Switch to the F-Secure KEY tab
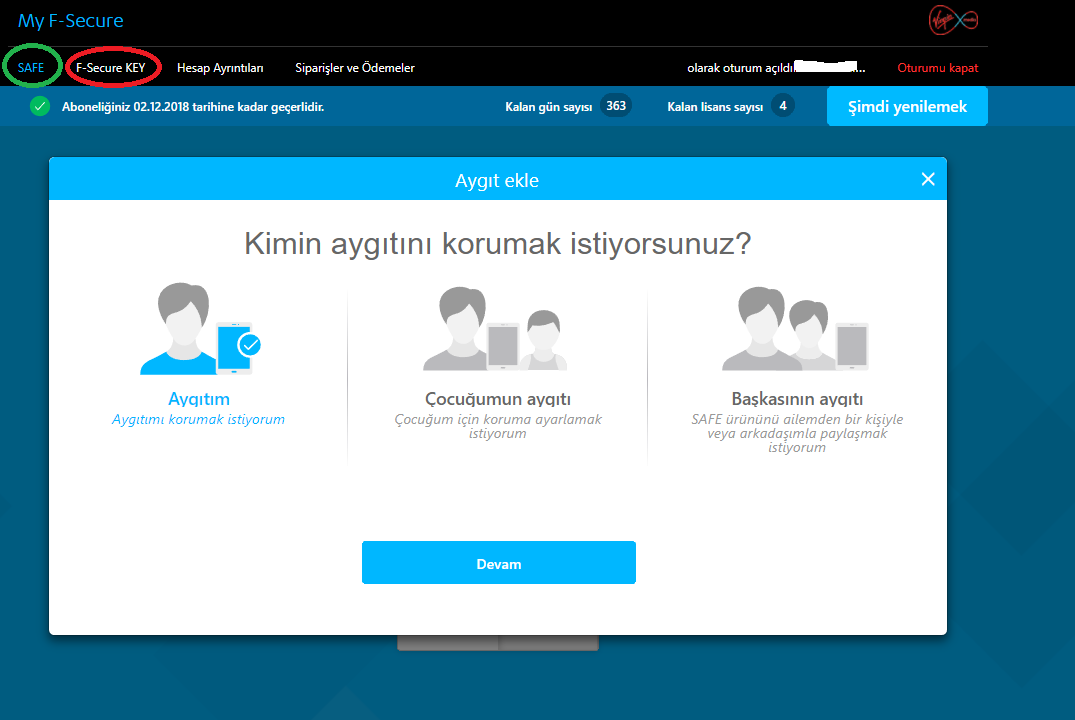This screenshot has height=720, width=1075. click(111, 67)
